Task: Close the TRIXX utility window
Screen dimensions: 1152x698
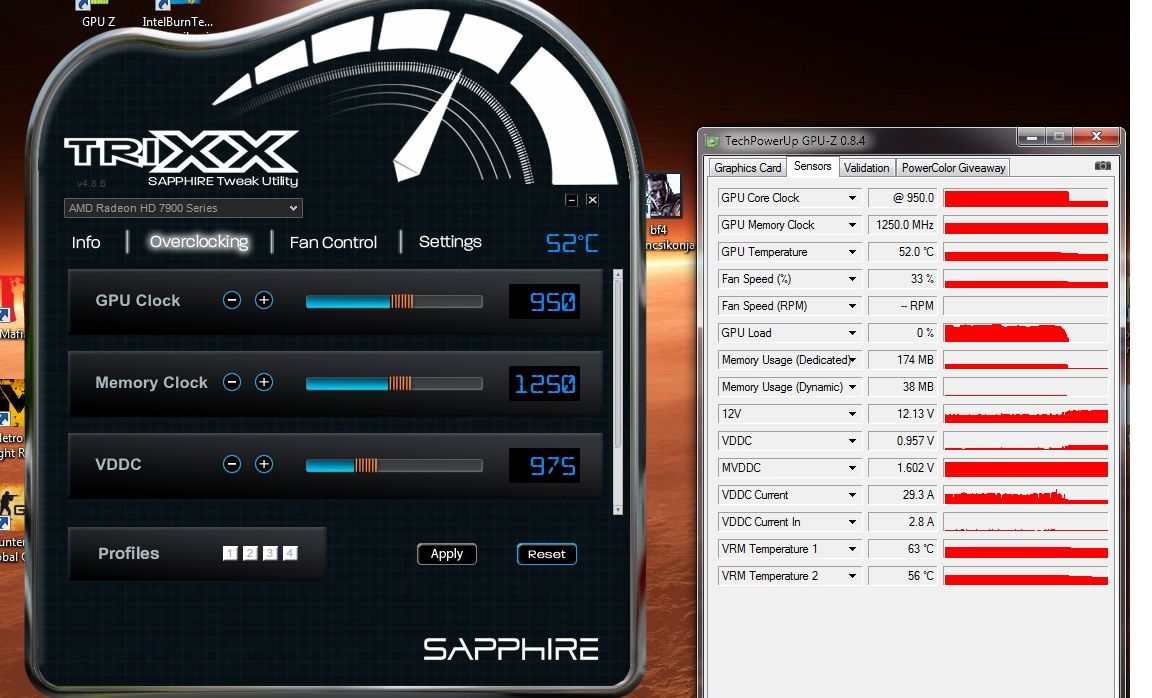Action: (592, 200)
